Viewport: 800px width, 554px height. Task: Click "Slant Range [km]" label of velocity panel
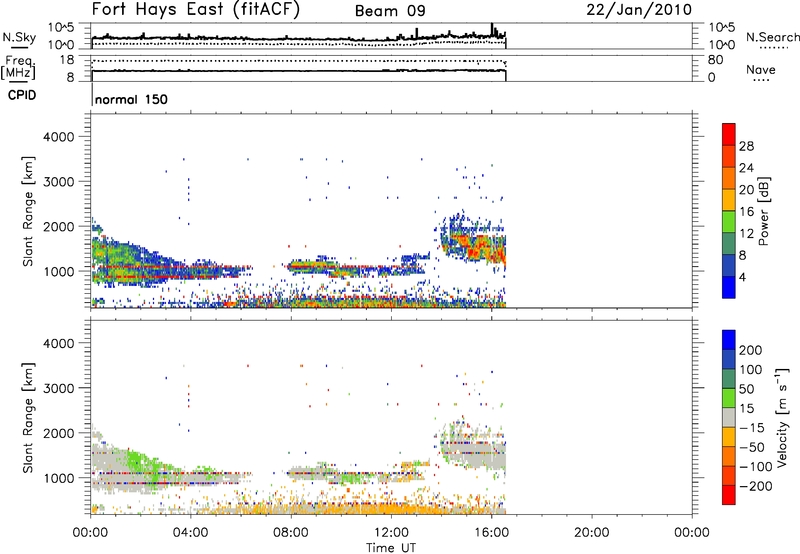tap(28, 417)
